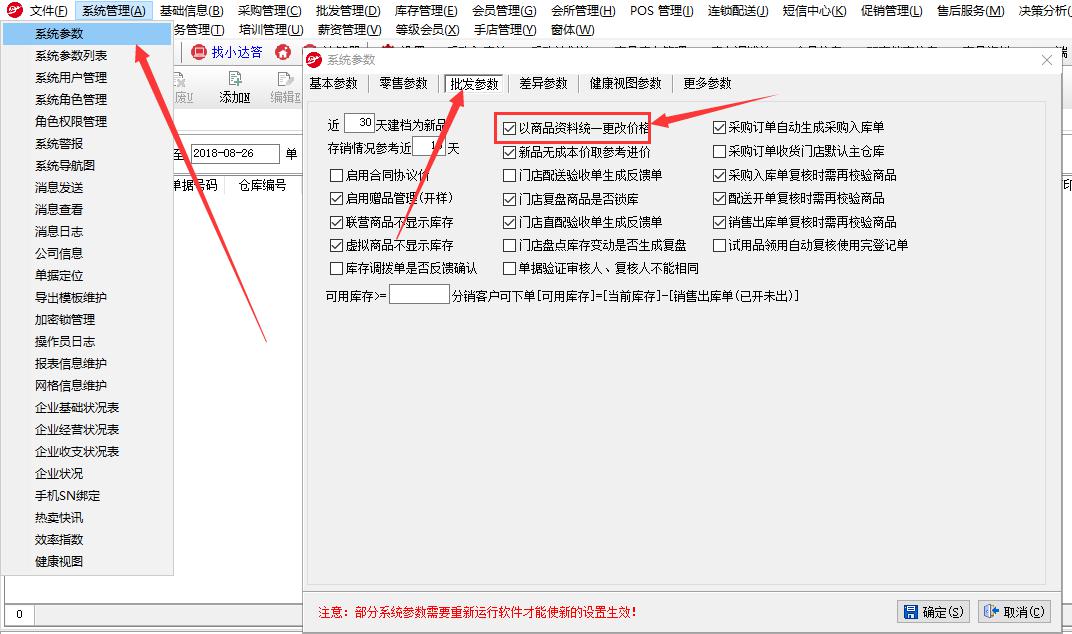Select 系统参数 in the dropdown menu
This screenshot has height=634, width=1072.
87,34
